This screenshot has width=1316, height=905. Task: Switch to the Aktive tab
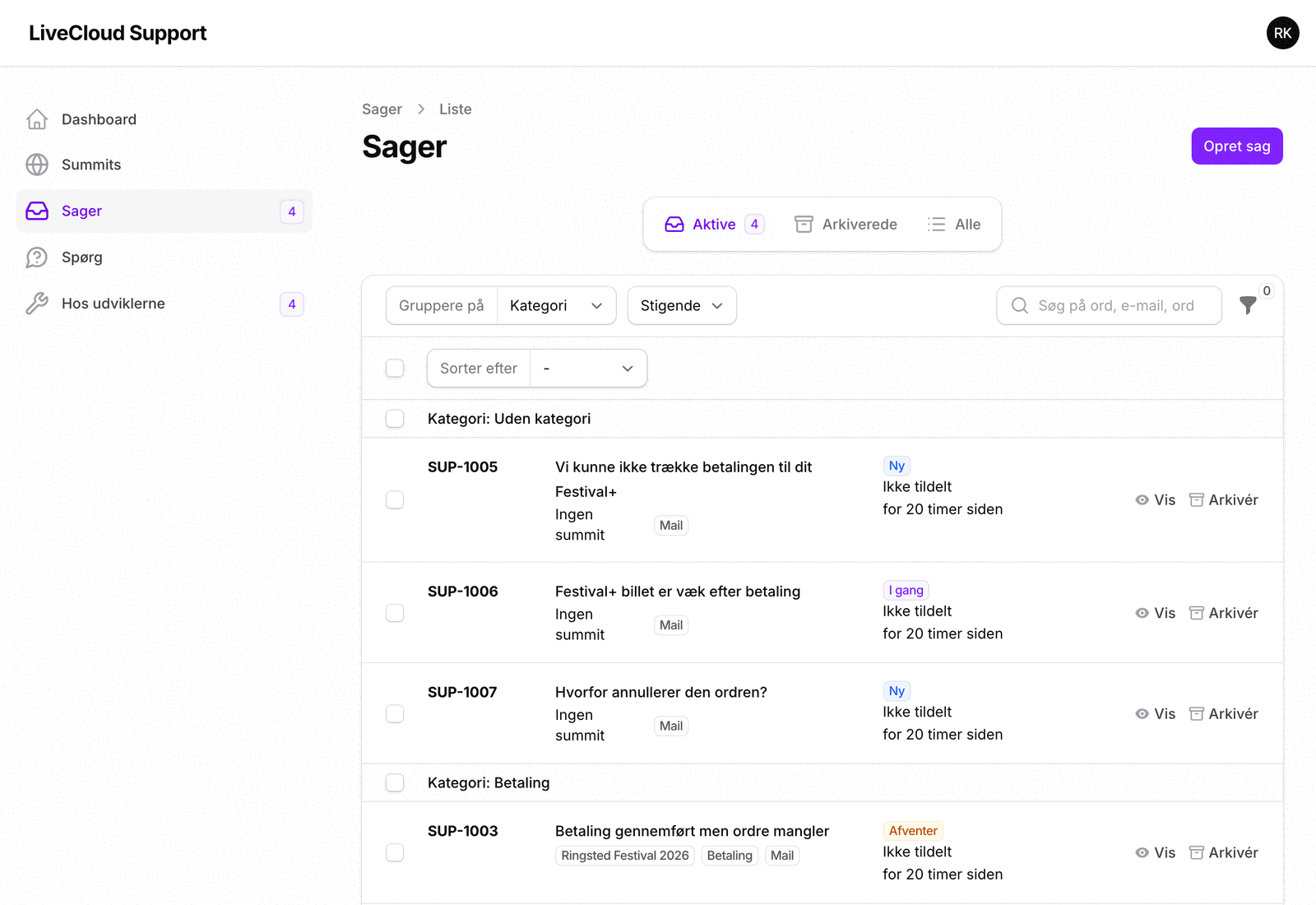[x=714, y=225]
